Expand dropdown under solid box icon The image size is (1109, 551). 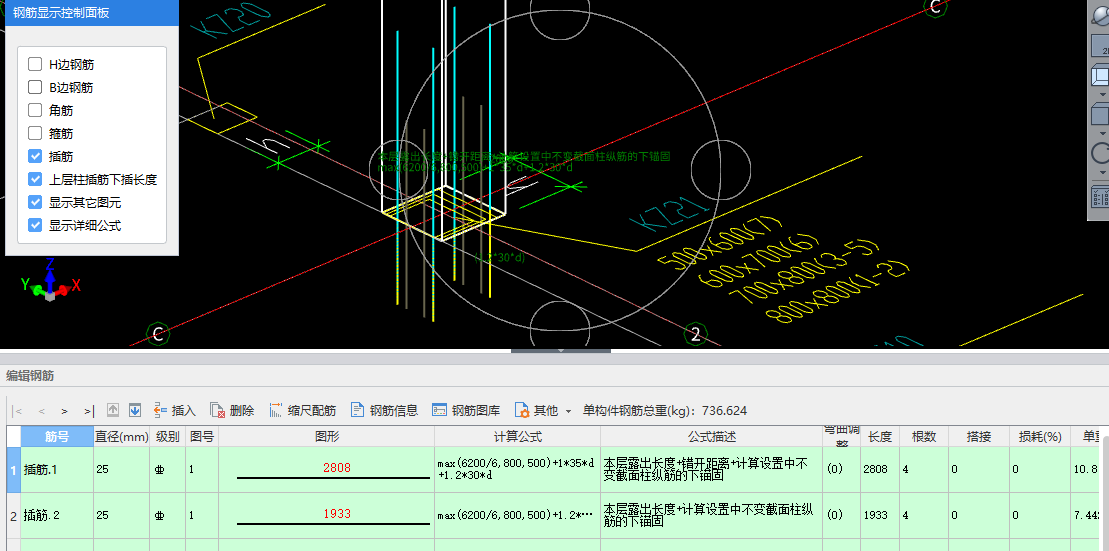point(1103,133)
